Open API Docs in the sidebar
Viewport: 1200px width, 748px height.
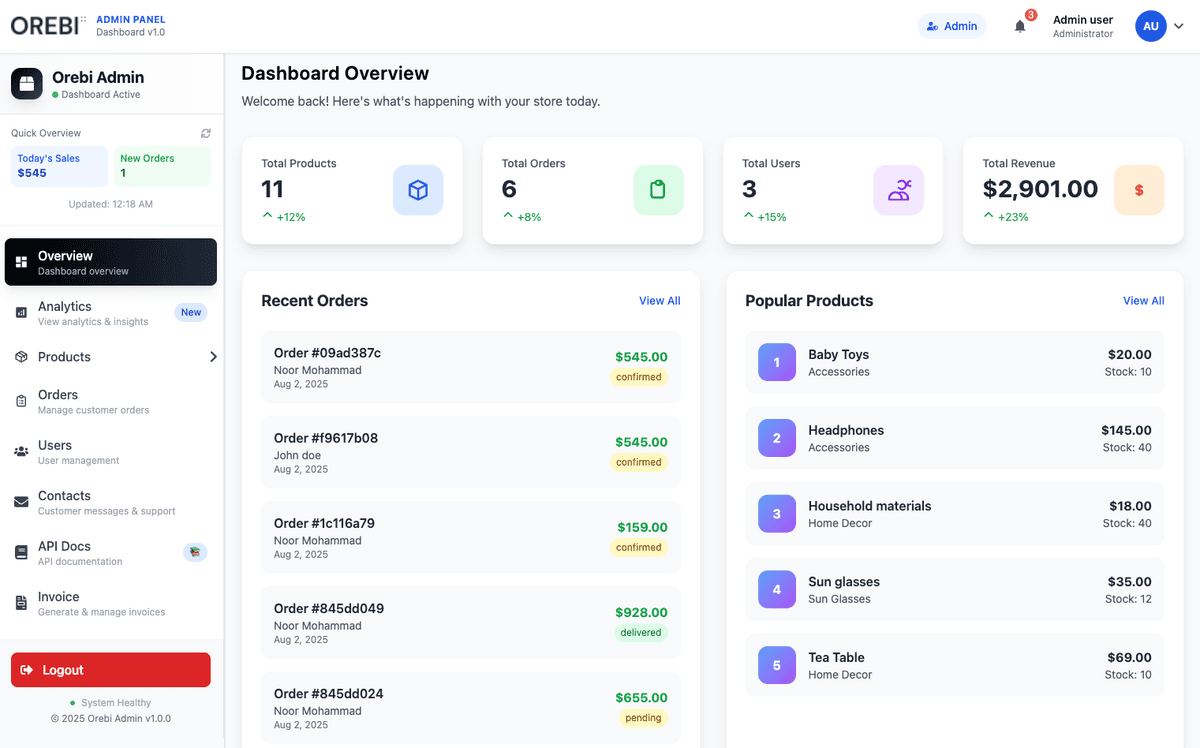(x=111, y=553)
